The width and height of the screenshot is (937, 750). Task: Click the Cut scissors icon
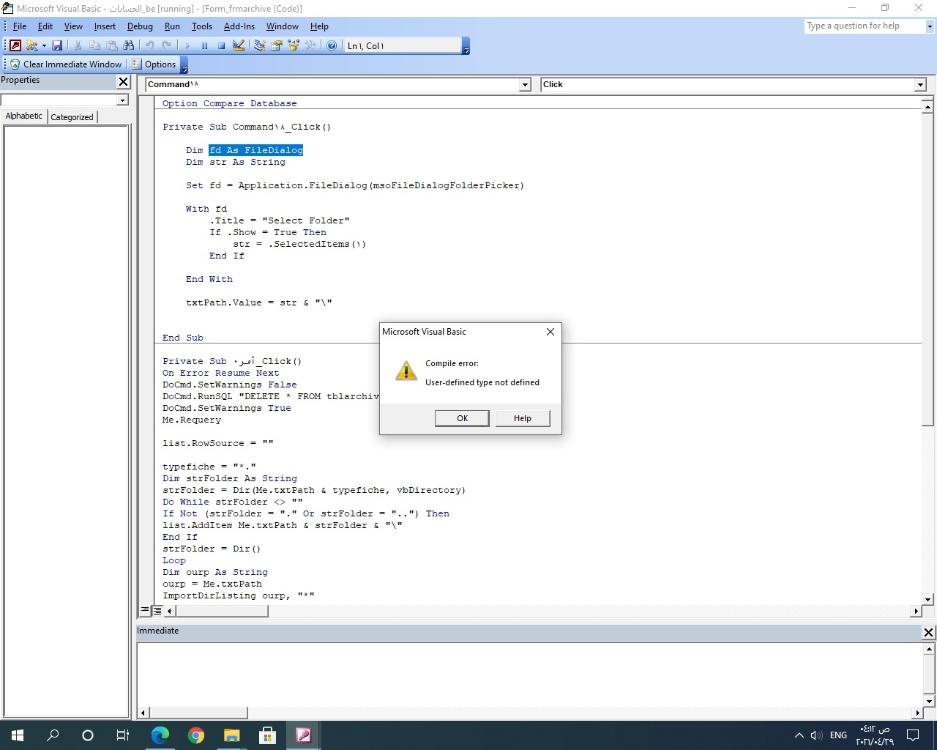click(78, 45)
